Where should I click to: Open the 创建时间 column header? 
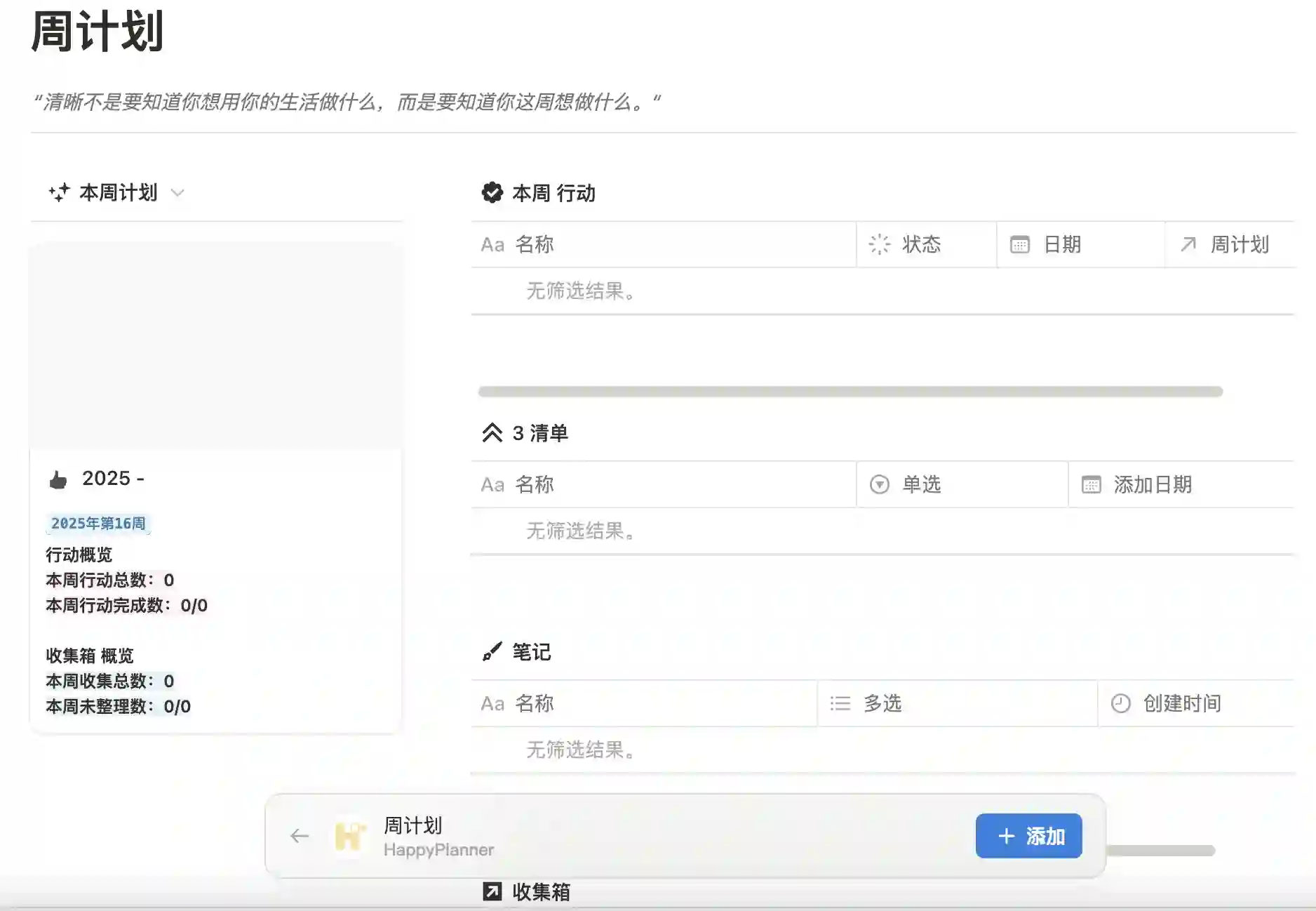[x=1196, y=703]
